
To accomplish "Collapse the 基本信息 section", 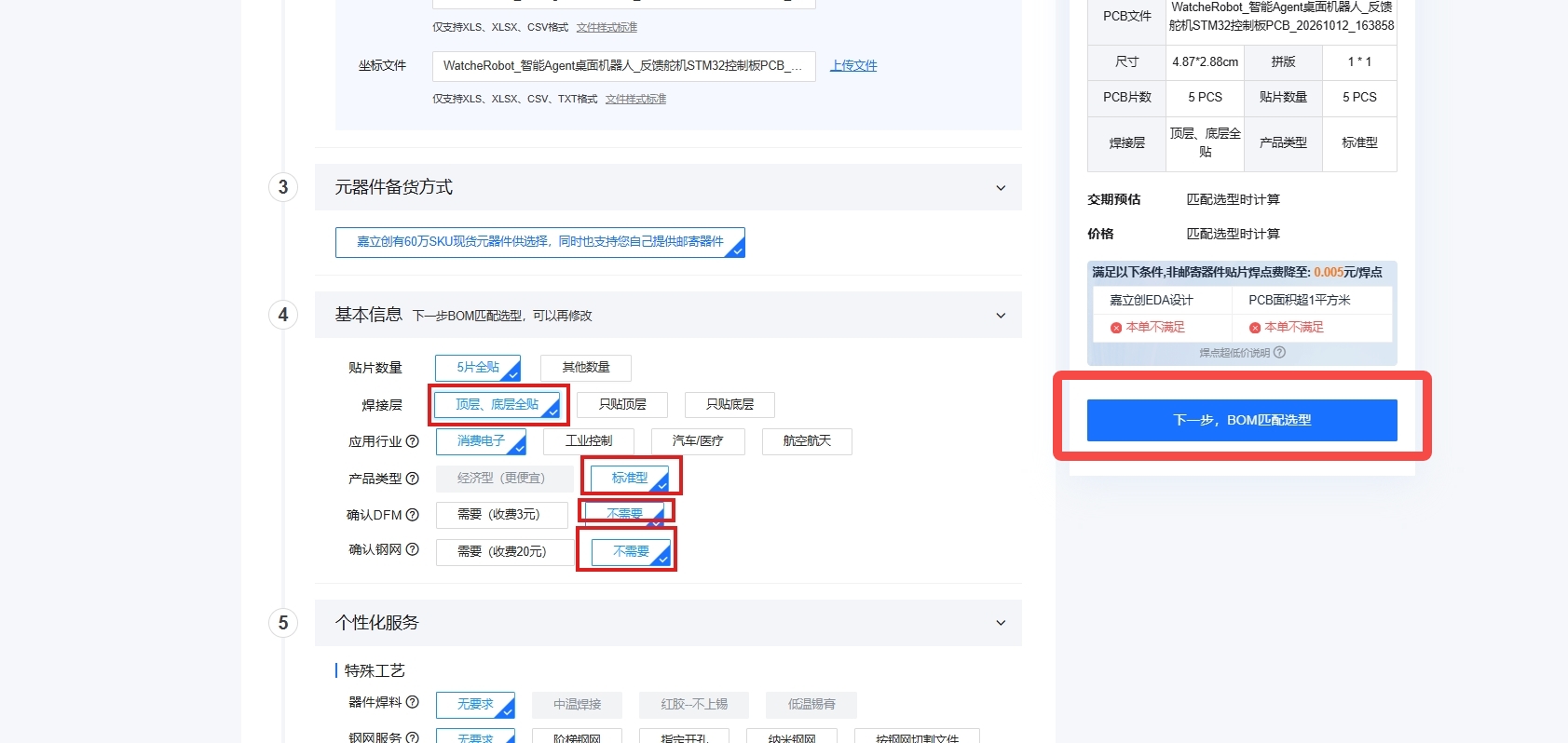I will coord(1001,316).
